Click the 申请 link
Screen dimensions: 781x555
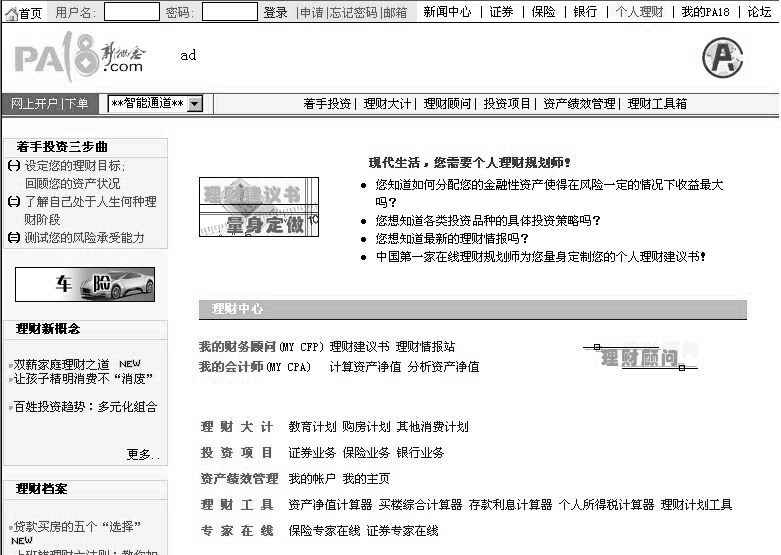point(312,12)
